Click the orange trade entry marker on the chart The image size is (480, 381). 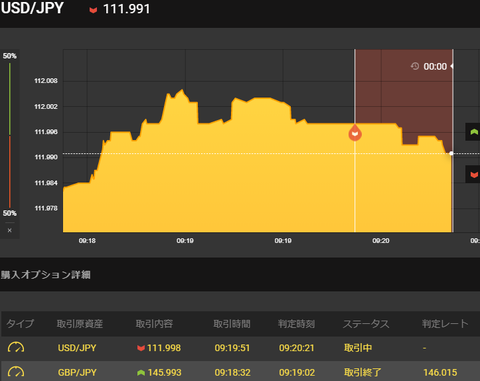pos(355,133)
